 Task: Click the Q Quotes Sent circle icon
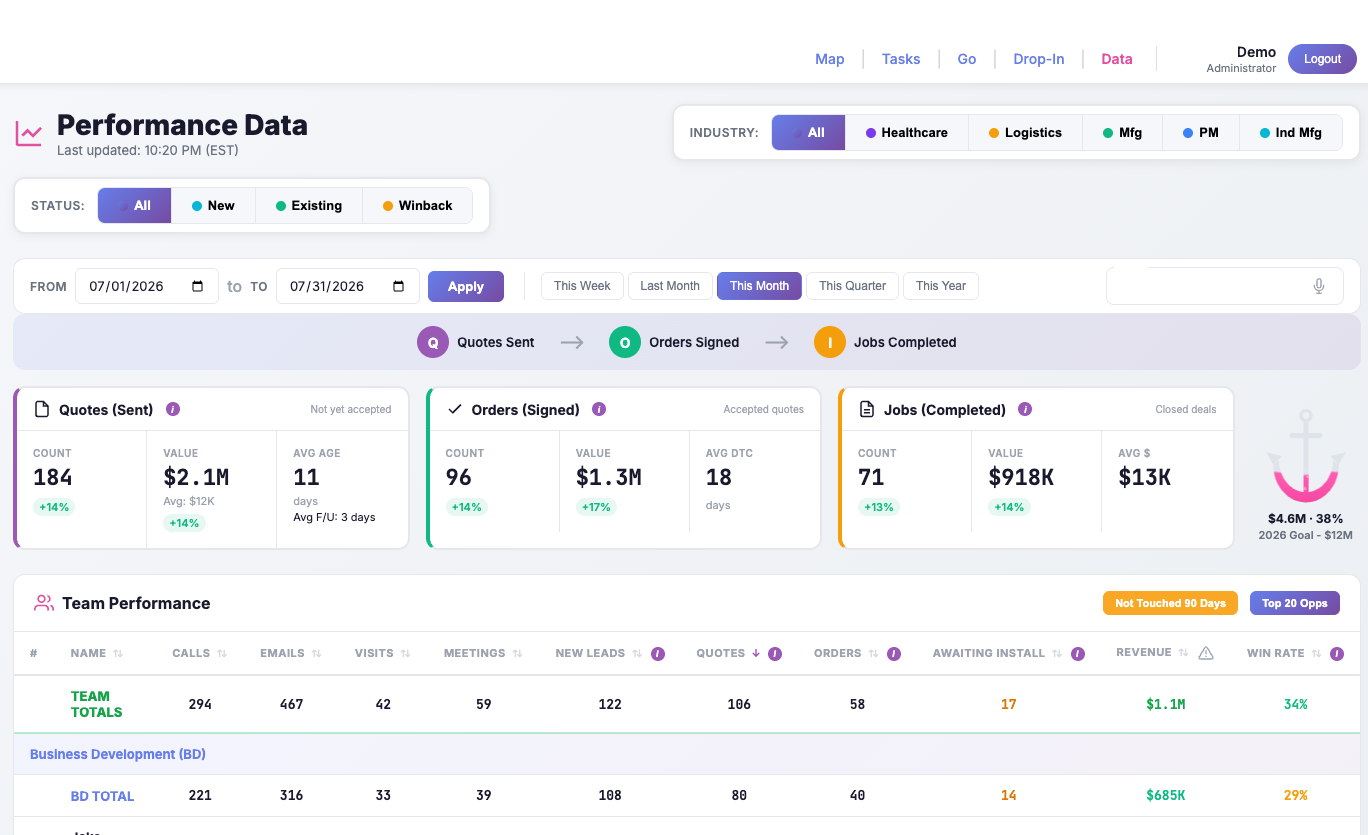433,342
